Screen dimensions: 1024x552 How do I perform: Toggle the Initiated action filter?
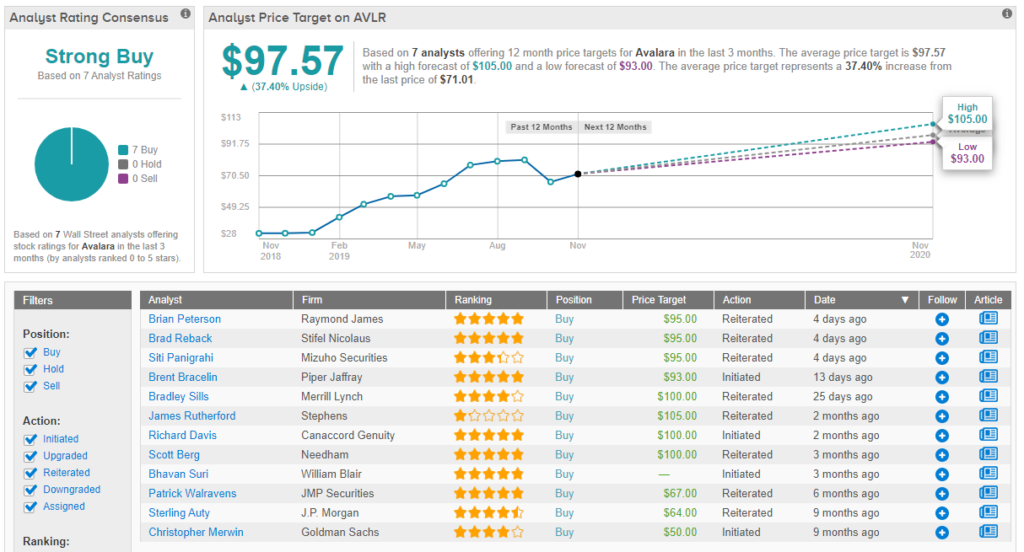30,440
